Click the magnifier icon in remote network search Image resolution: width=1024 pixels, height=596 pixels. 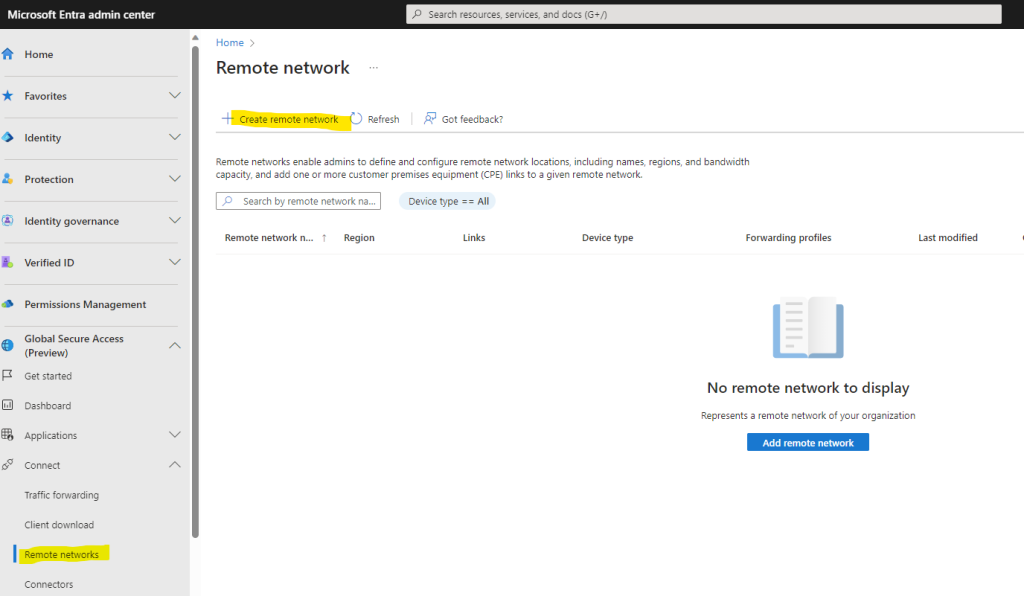click(x=227, y=201)
